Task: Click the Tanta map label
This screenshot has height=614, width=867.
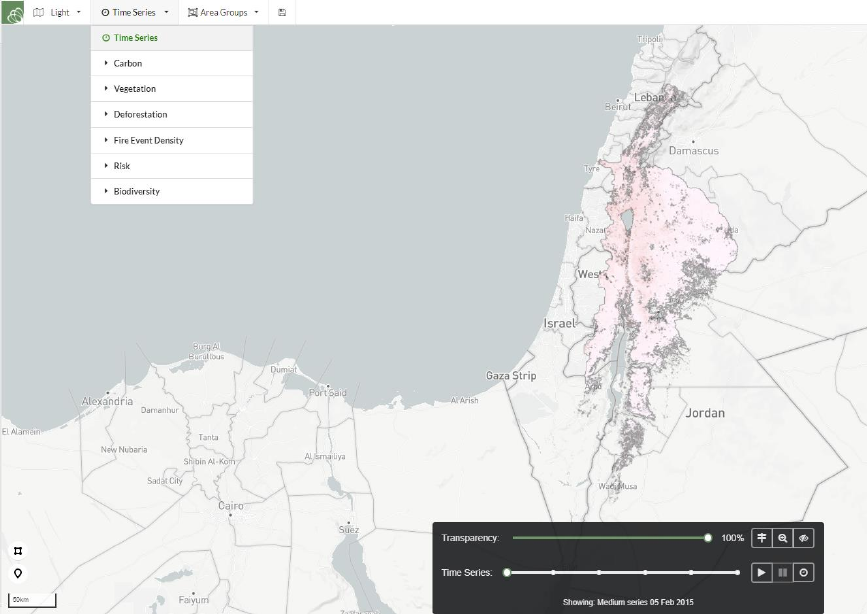Action: click(x=208, y=437)
